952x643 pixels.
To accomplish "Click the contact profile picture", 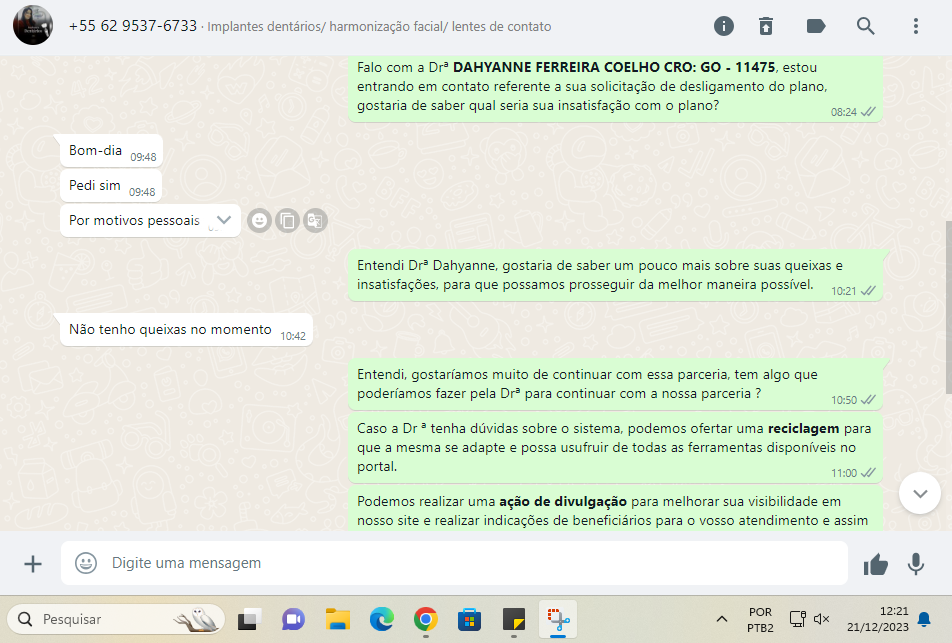I will click(x=33, y=26).
